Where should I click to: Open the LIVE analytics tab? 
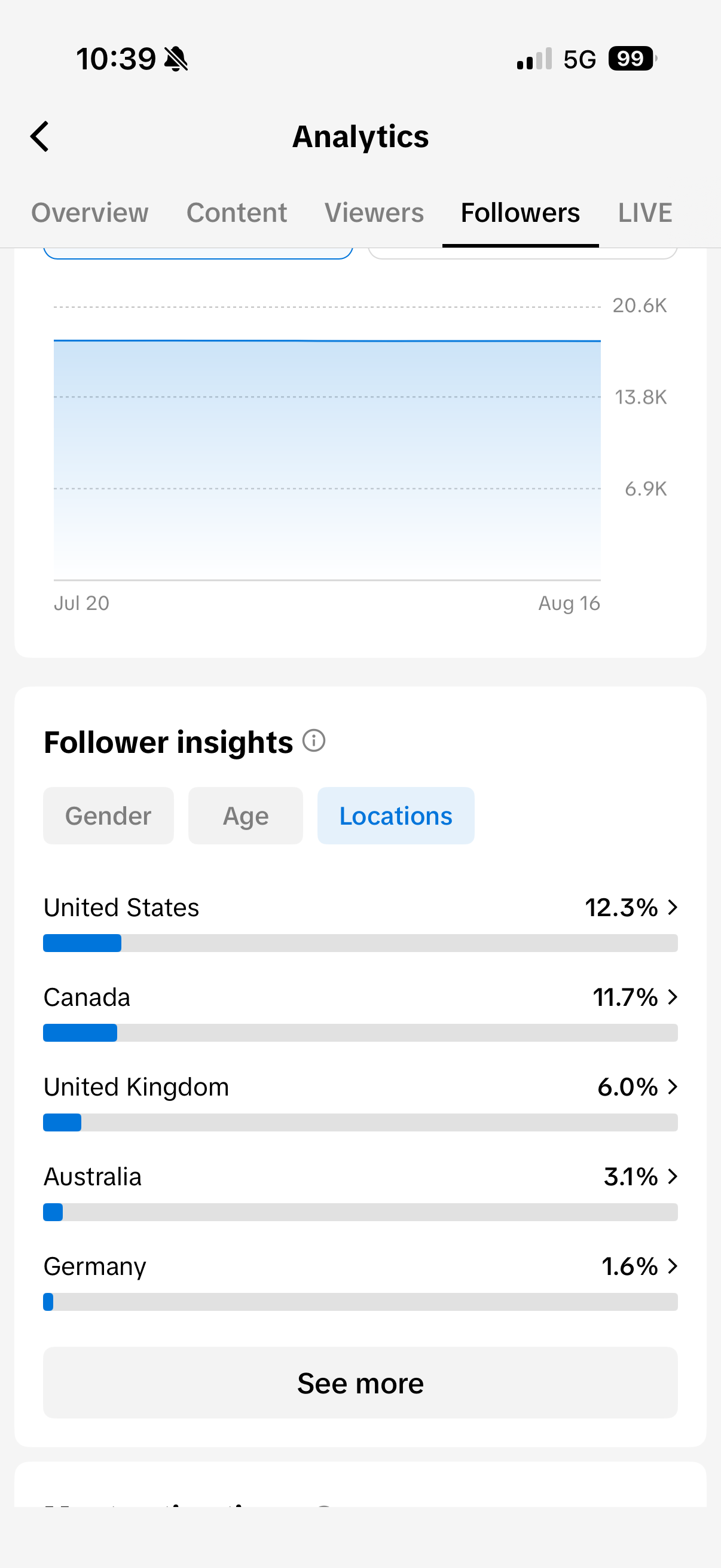point(645,213)
